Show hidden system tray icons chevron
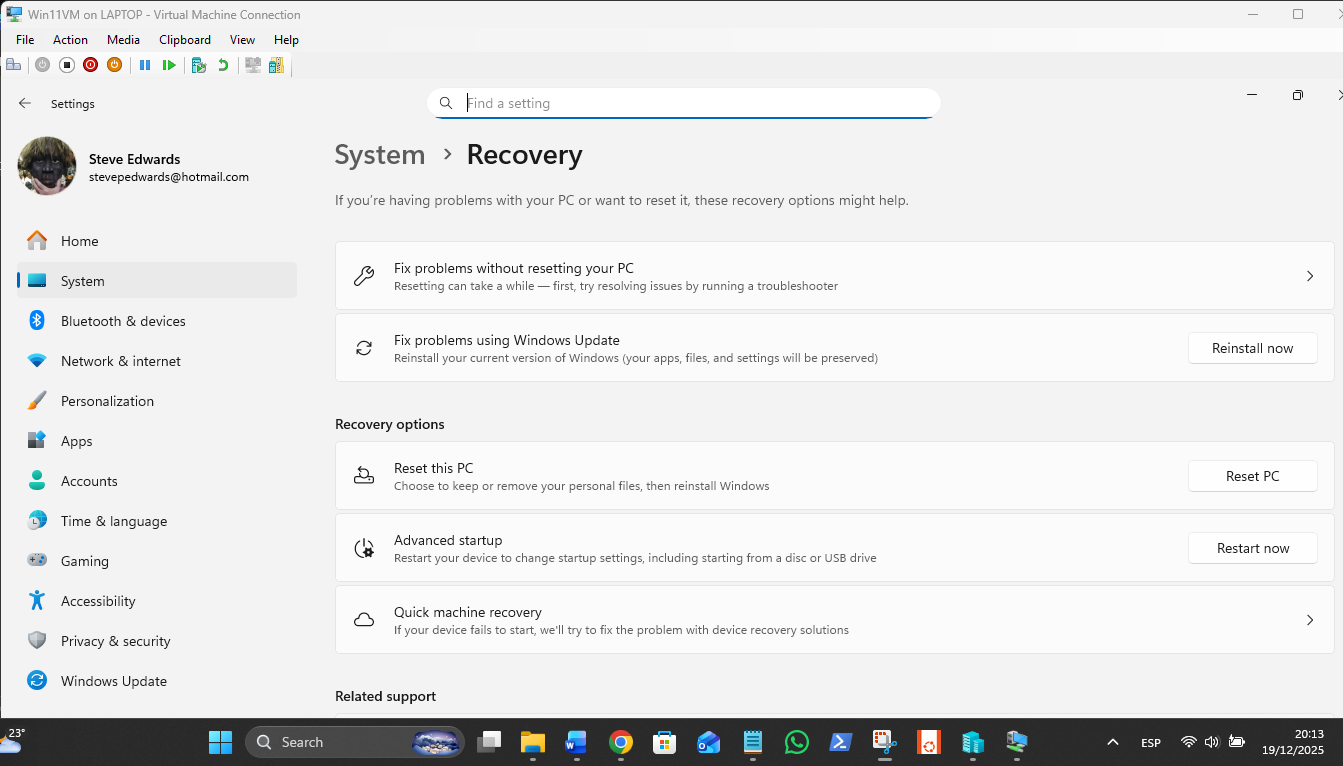This screenshot has height=766, width=1343. pyautogui.click(x=1112, y=742)
